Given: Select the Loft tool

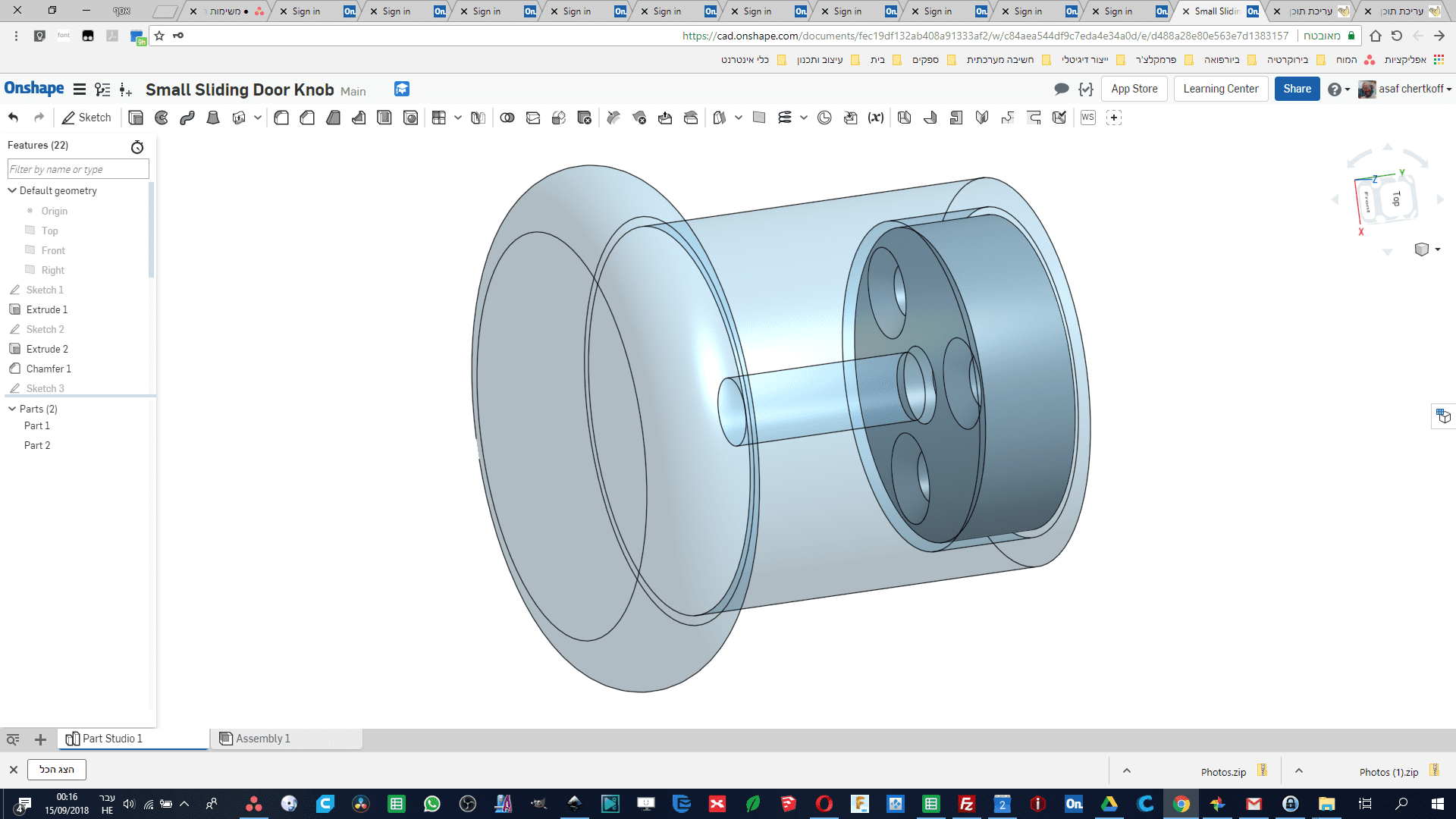Looking at the screenshot, I should tap(213, 118).
